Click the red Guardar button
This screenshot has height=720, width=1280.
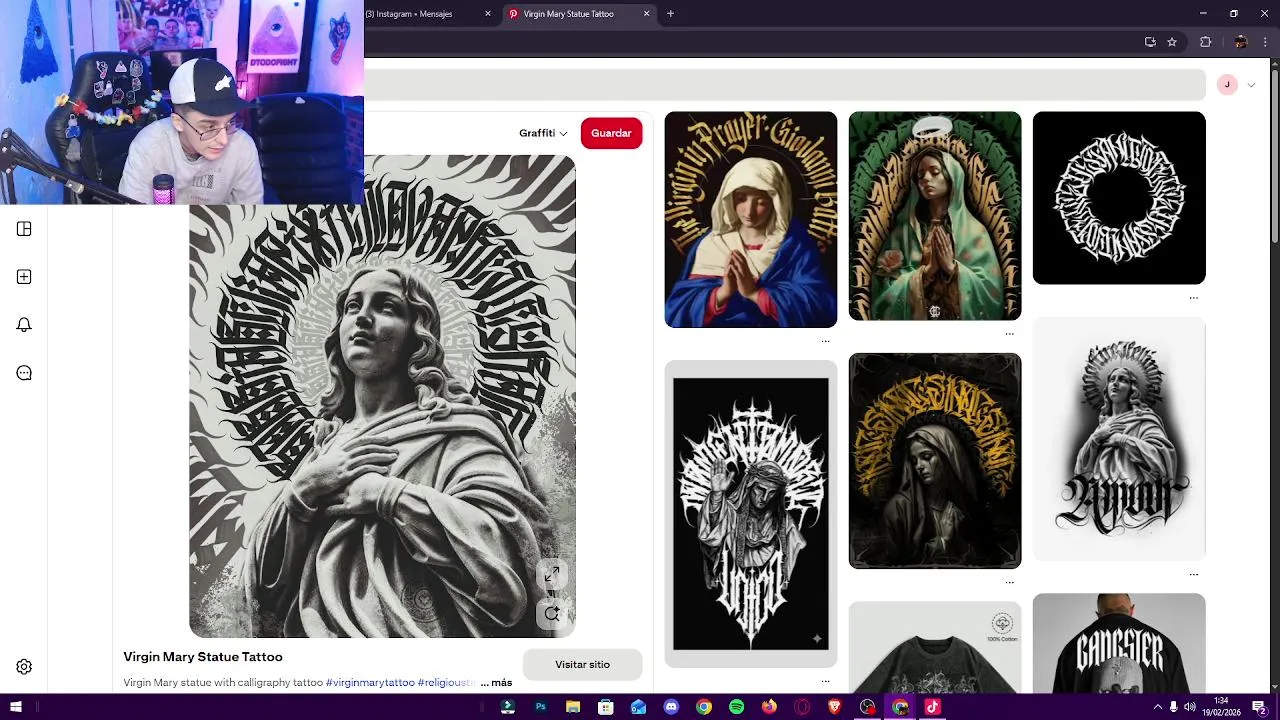coord(611,133)
